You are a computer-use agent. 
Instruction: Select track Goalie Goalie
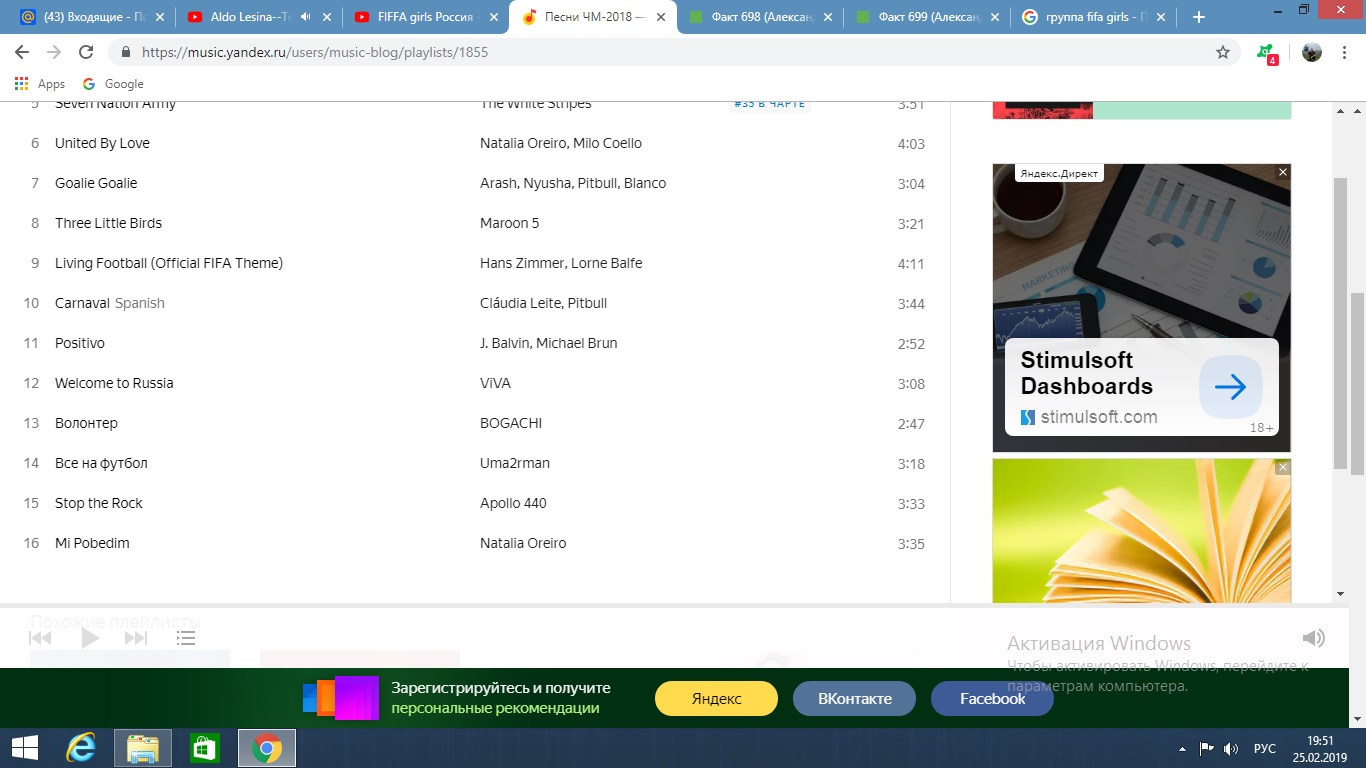tap(96, 183)
